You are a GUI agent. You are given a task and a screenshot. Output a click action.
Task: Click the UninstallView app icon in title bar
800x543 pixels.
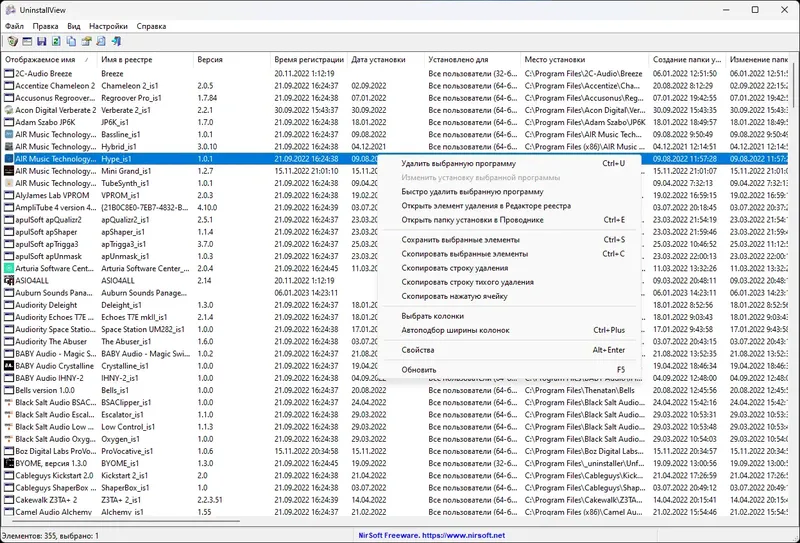click(x=9, y=10)
